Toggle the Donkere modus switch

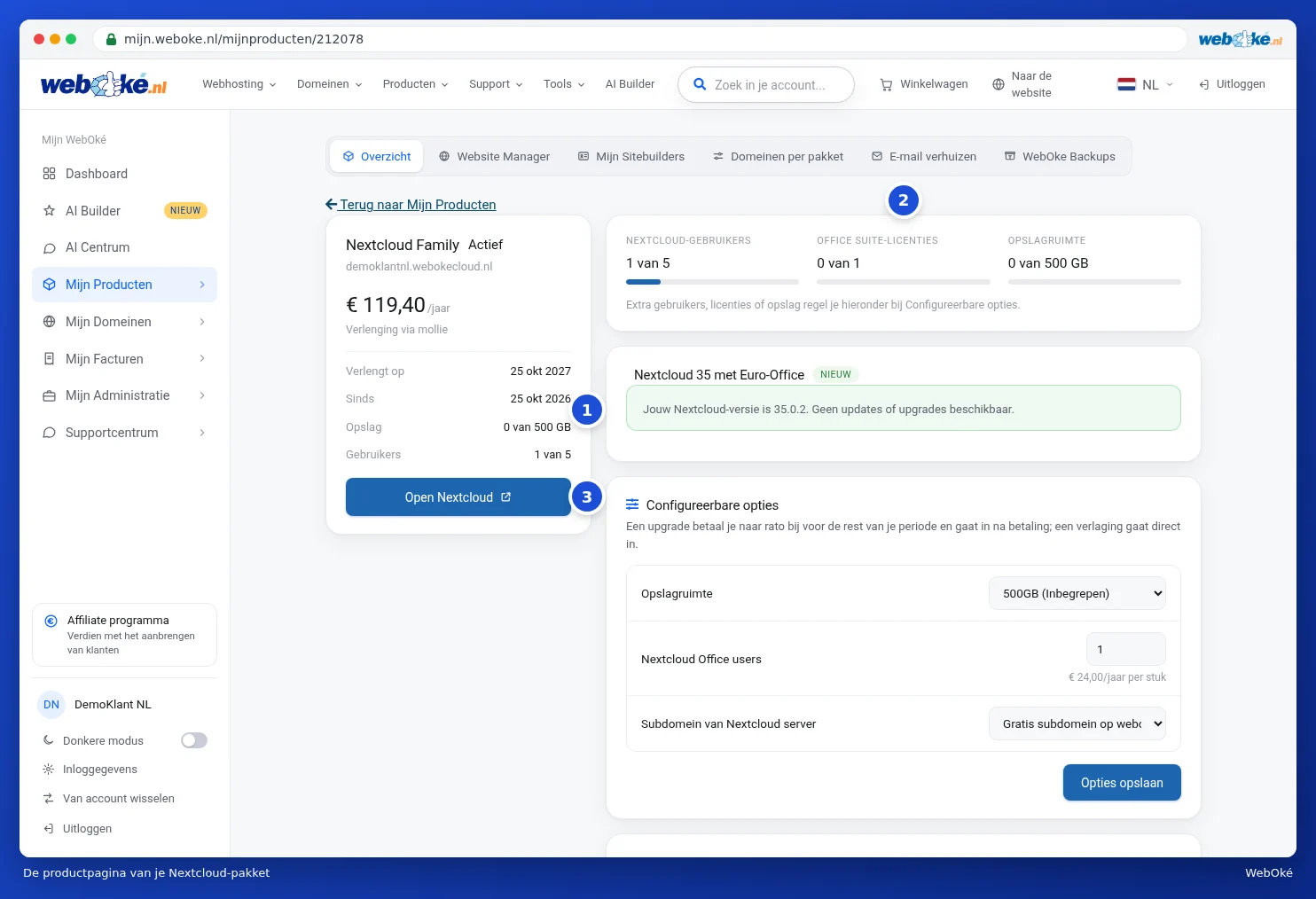(x=194, y=740)
